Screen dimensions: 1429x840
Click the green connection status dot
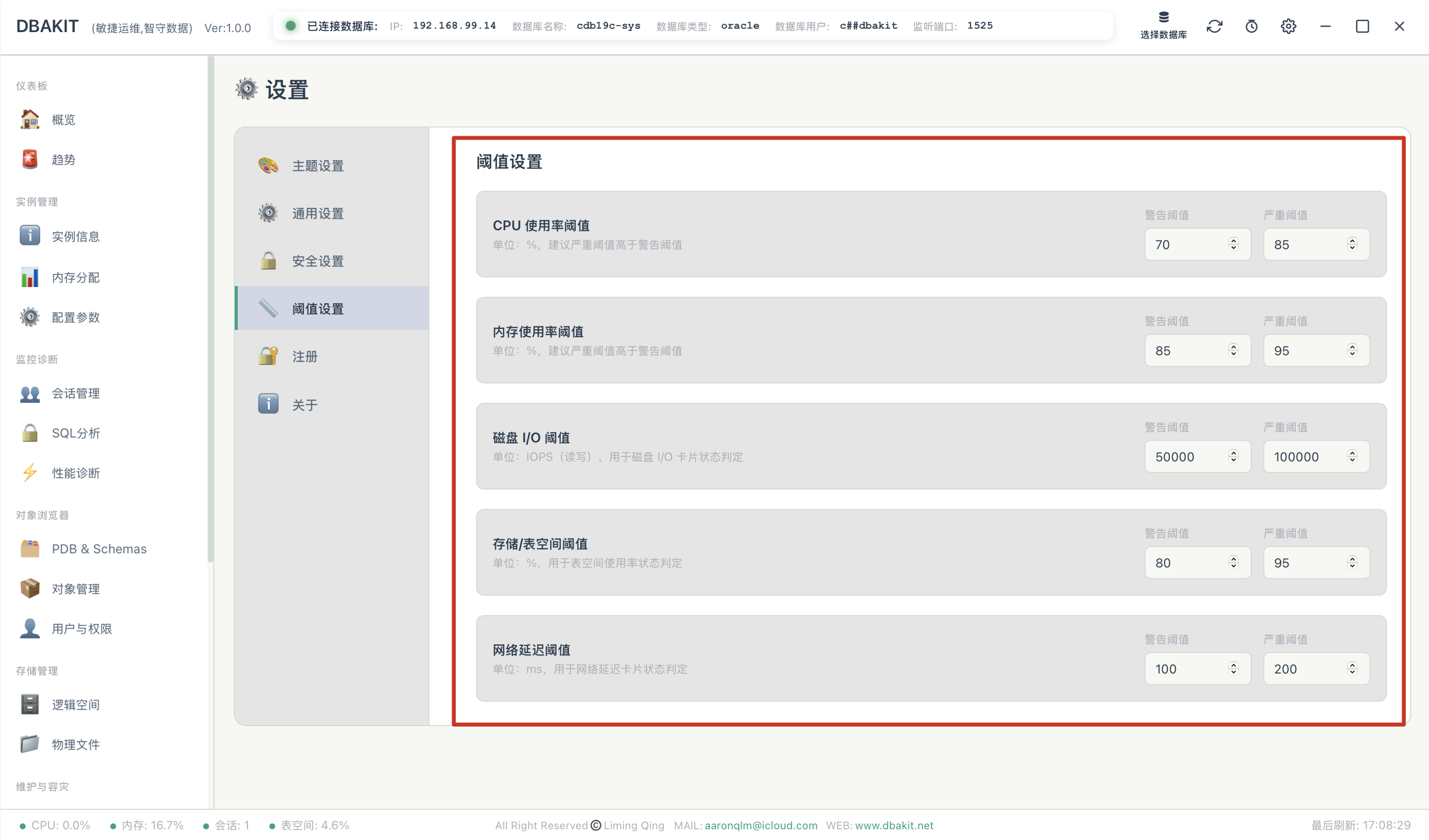click(291, 26)
